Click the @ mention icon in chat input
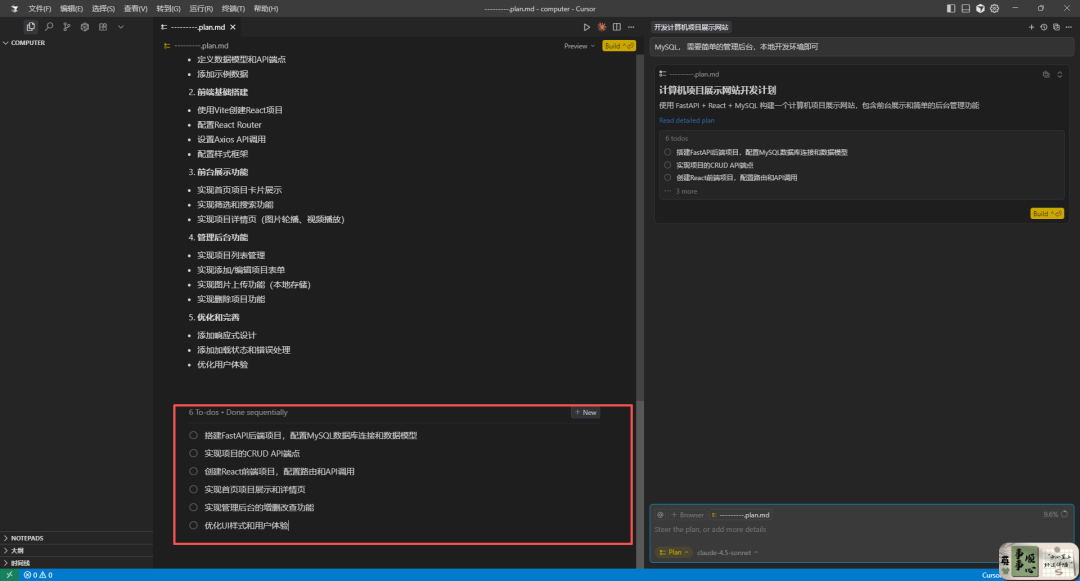 pos(660,515)
